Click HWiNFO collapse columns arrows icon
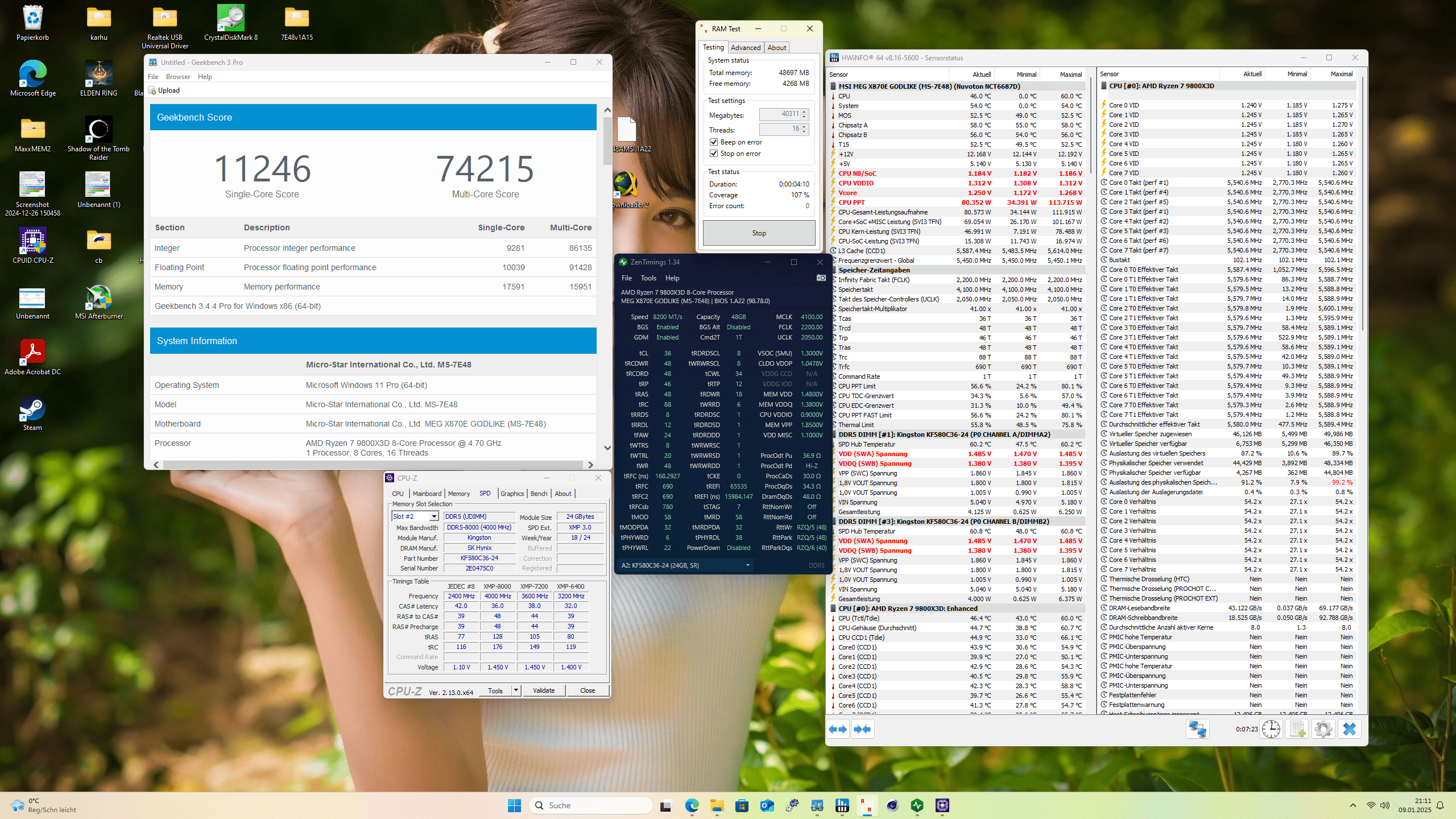 coord(862,729)
